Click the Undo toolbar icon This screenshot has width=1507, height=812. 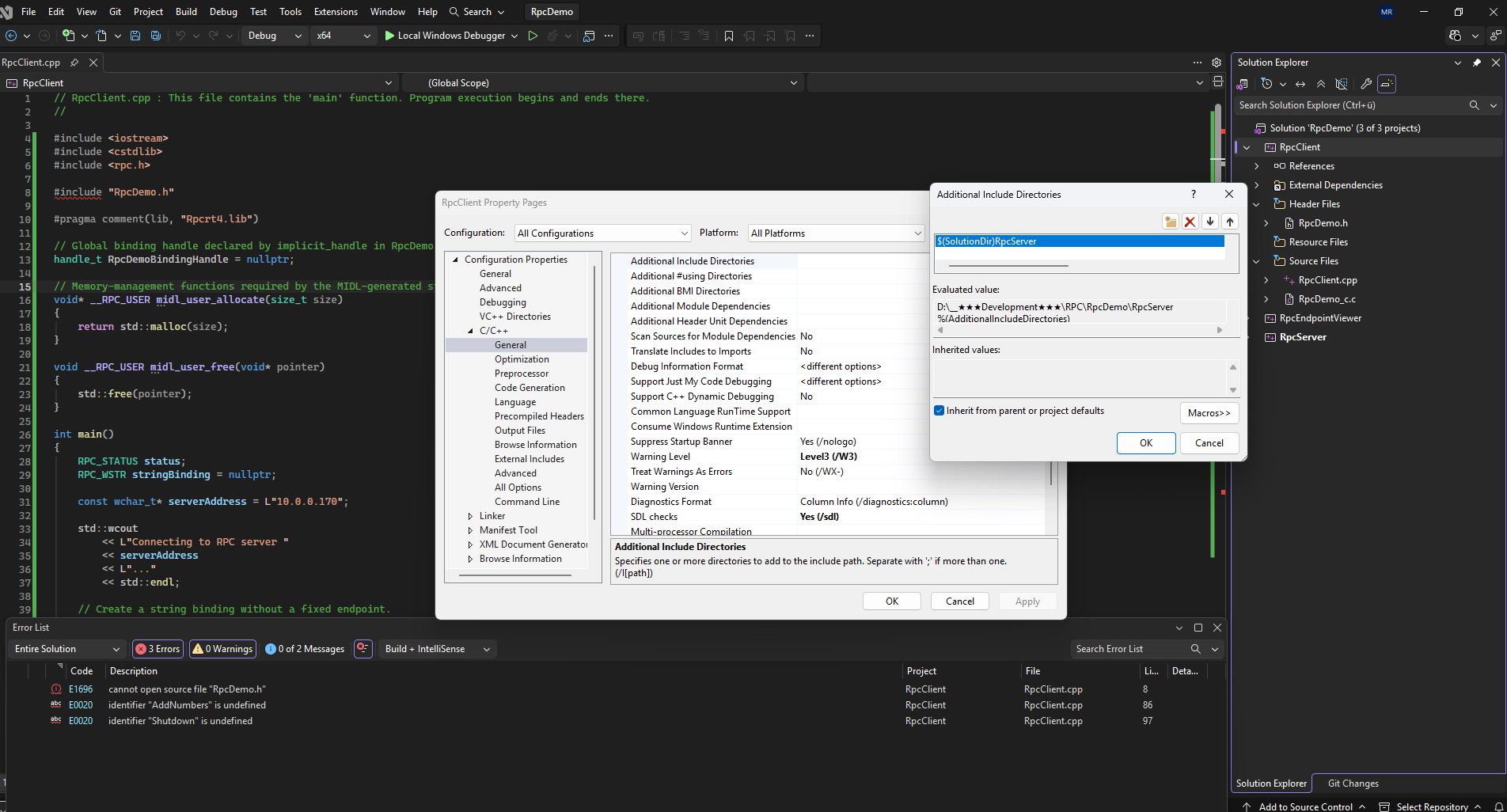point(180,36)
